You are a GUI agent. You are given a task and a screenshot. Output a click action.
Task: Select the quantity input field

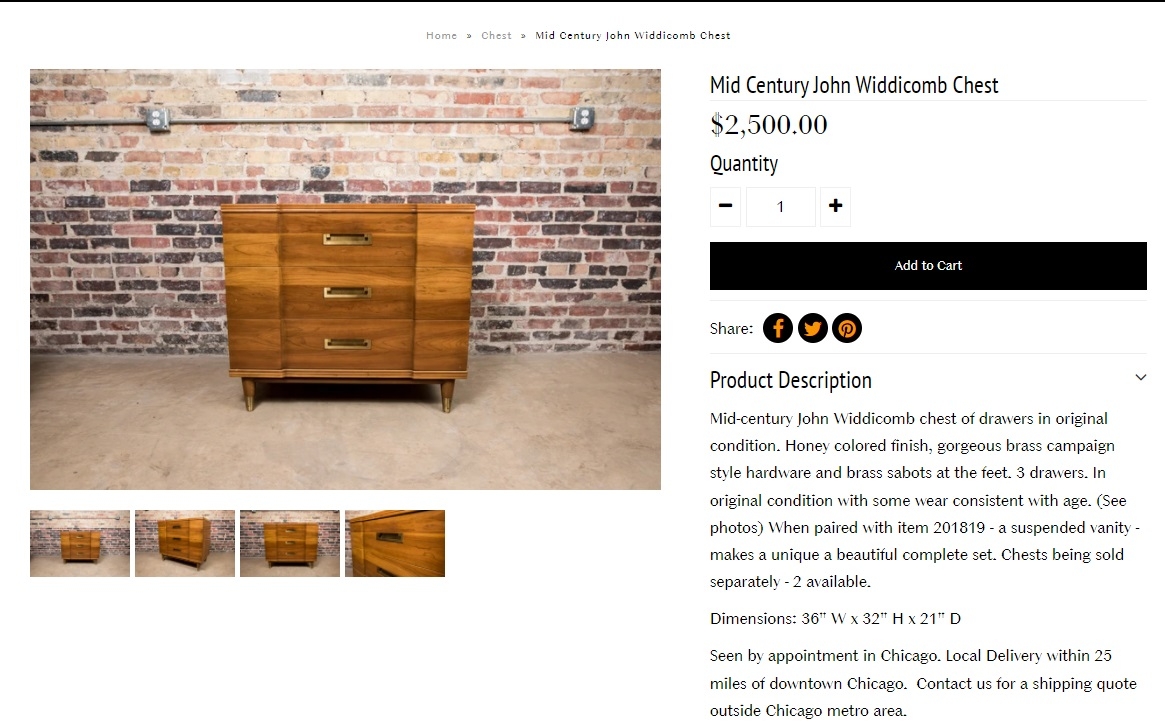tap(780, 207)
